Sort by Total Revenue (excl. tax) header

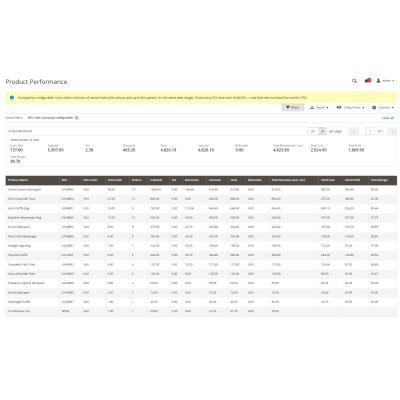[294, 180]
